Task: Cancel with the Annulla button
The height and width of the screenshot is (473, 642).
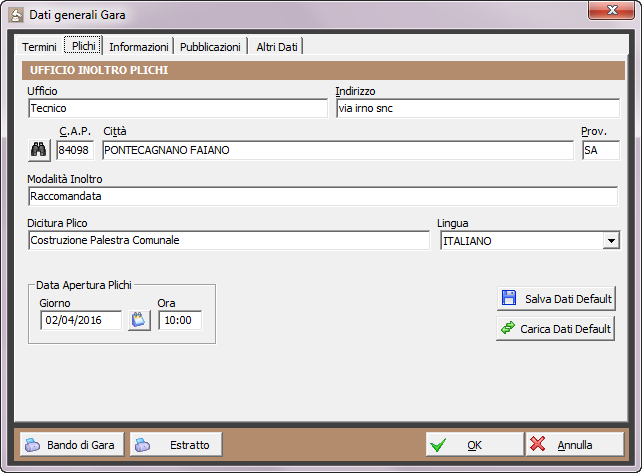Action: (x=574, y=445)
